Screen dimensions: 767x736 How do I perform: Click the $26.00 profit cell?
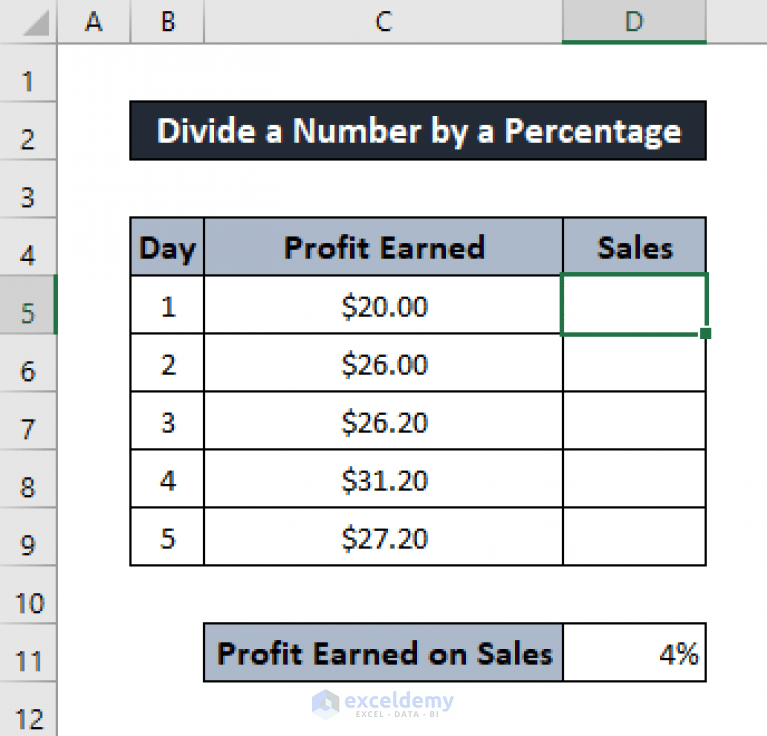point(384,362)
